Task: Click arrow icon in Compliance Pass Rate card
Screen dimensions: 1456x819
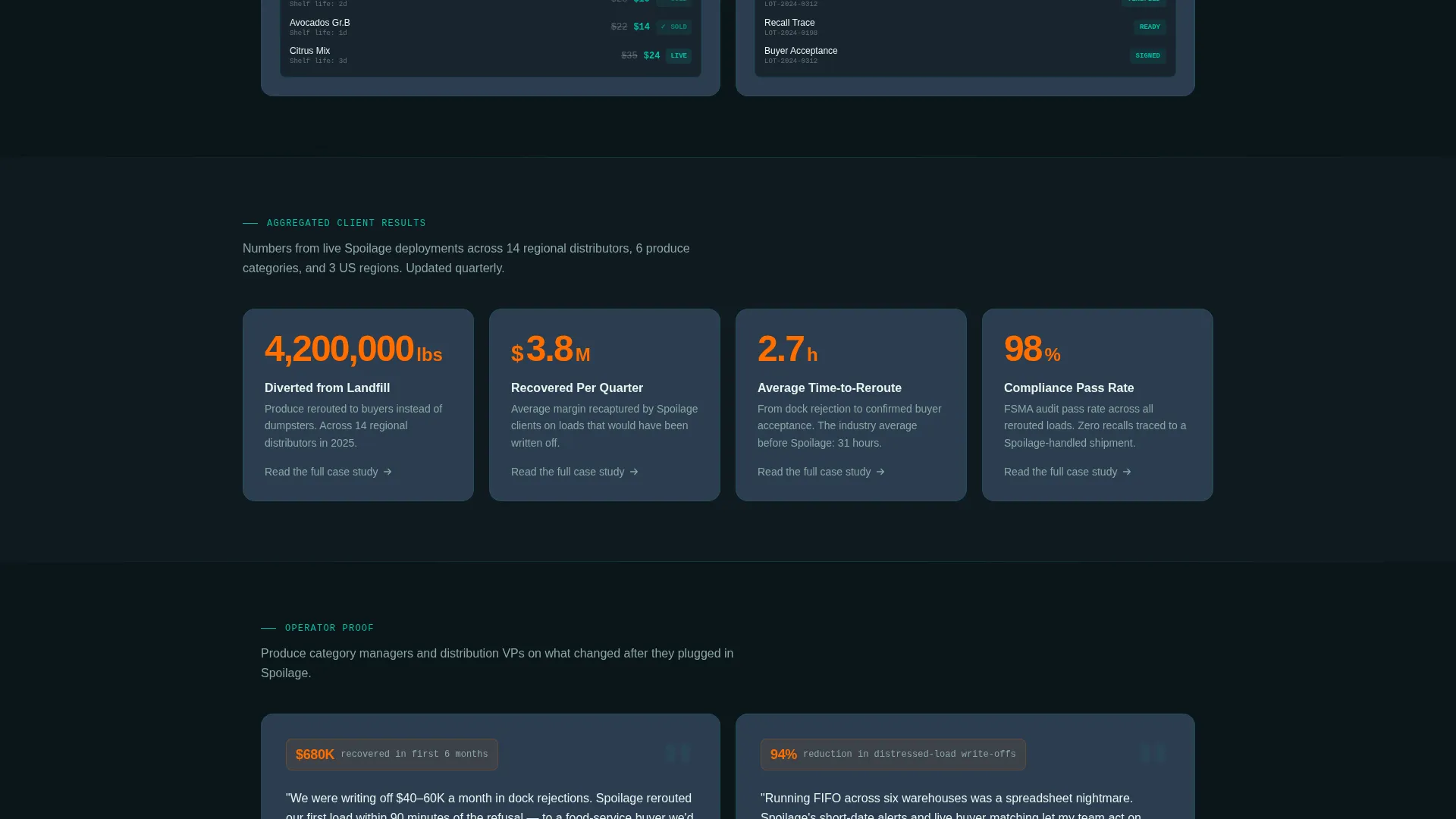Action: (1127, 472)
